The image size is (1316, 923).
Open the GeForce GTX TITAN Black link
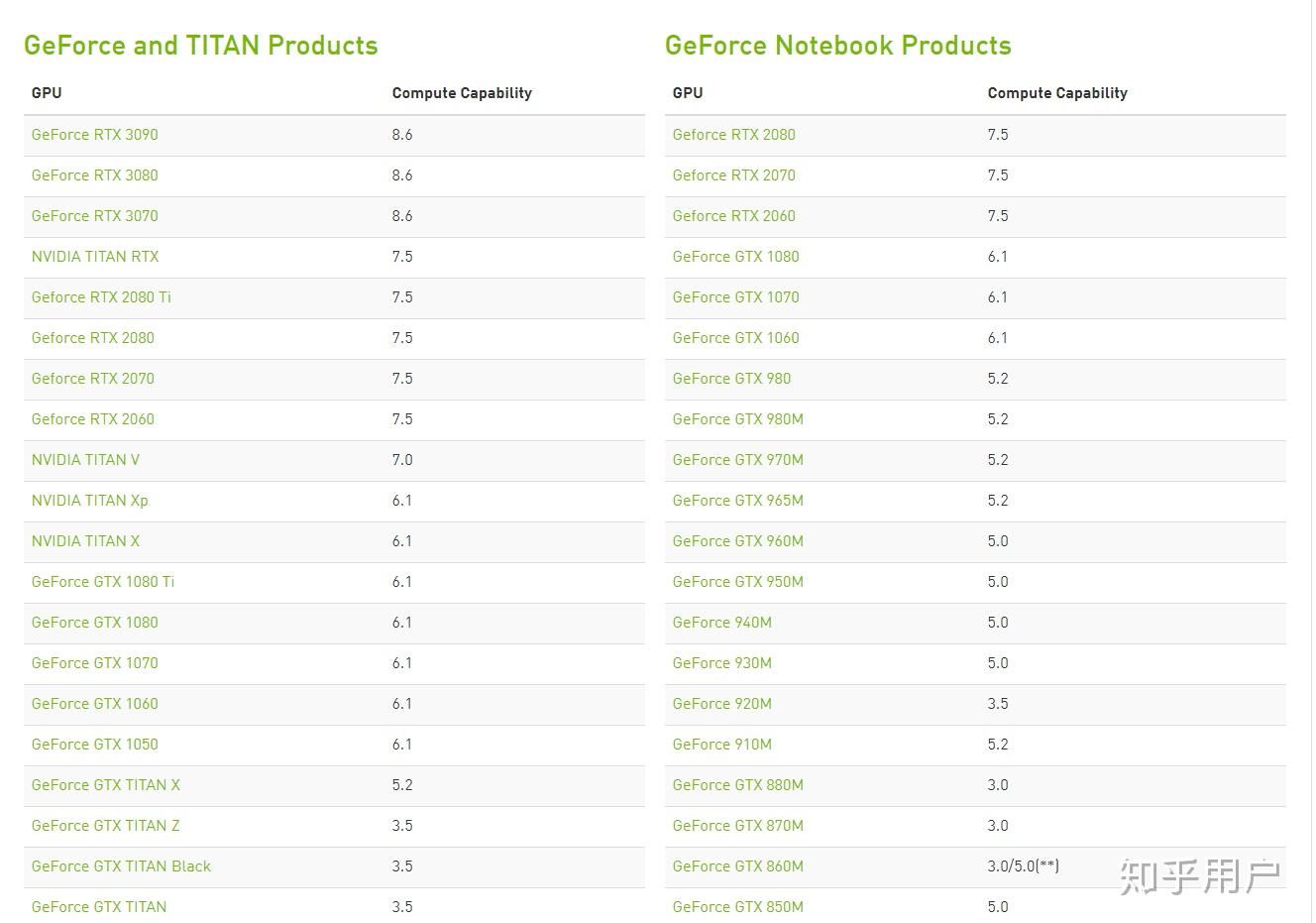click(121, 866)
